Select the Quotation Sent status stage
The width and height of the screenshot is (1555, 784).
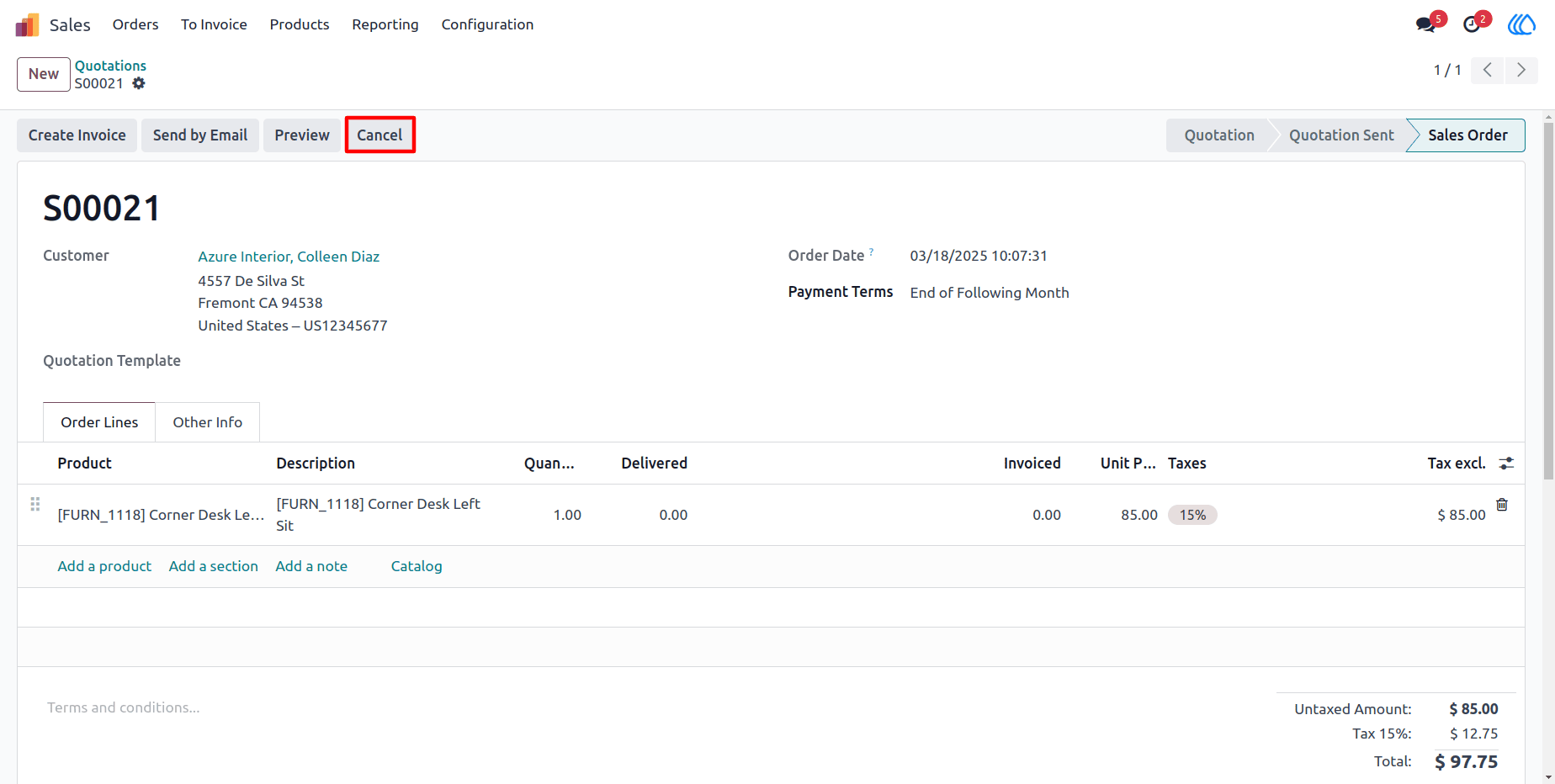[x=1341, y=135]
